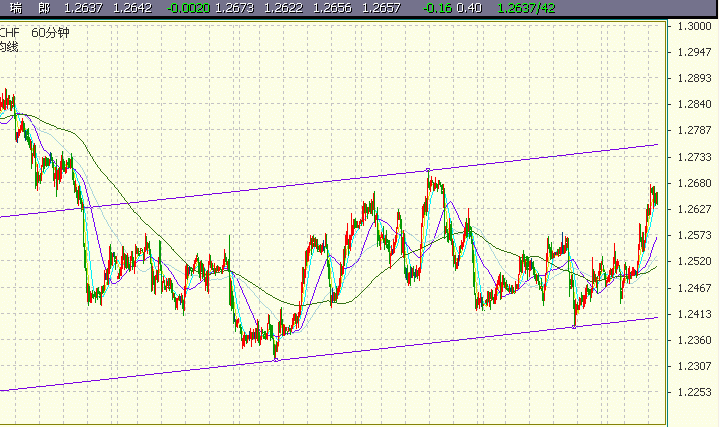Click the 60分钟 timeframe label

[51, 33]
